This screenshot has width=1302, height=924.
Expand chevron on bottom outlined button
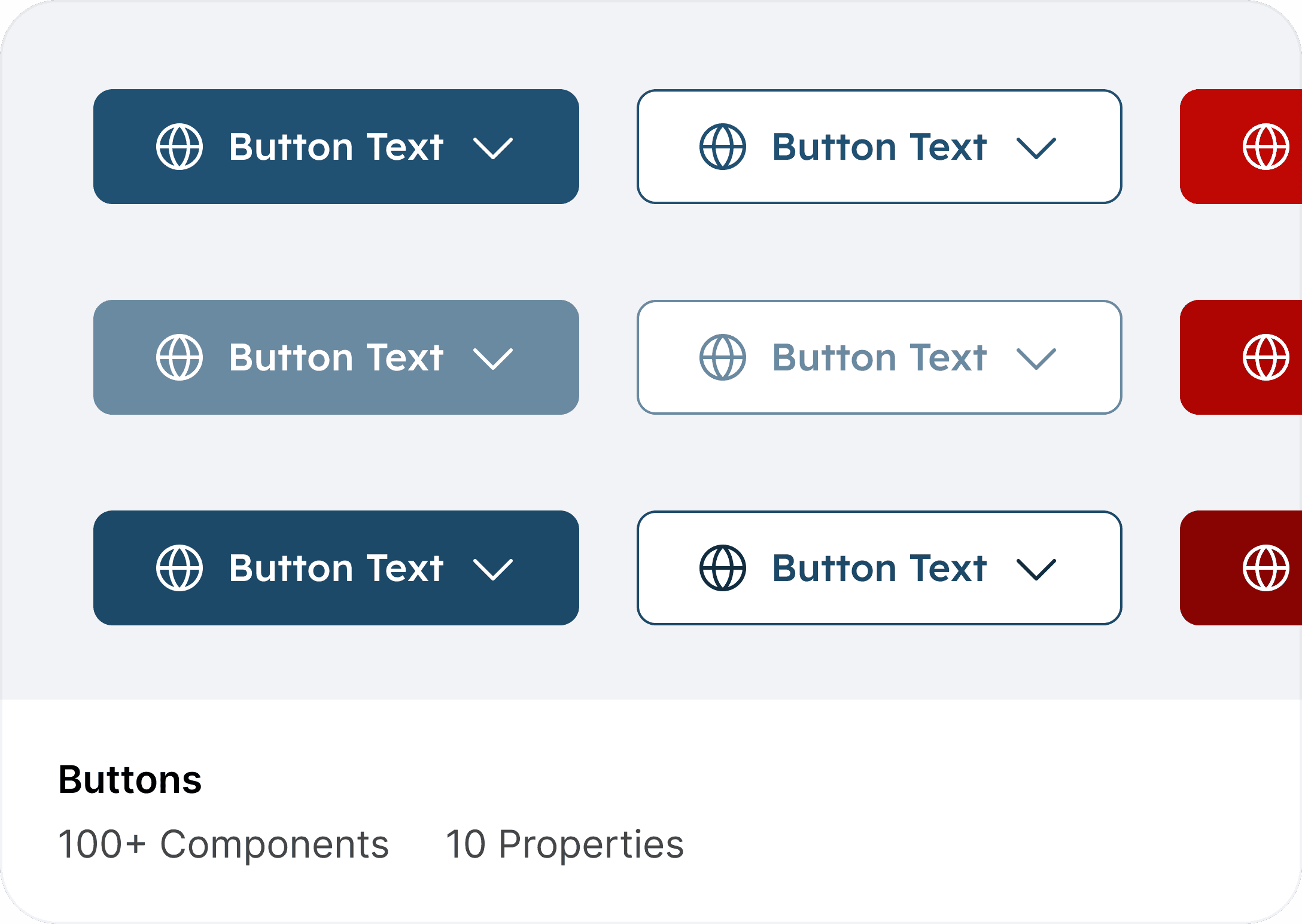(x=1036, y=569)
